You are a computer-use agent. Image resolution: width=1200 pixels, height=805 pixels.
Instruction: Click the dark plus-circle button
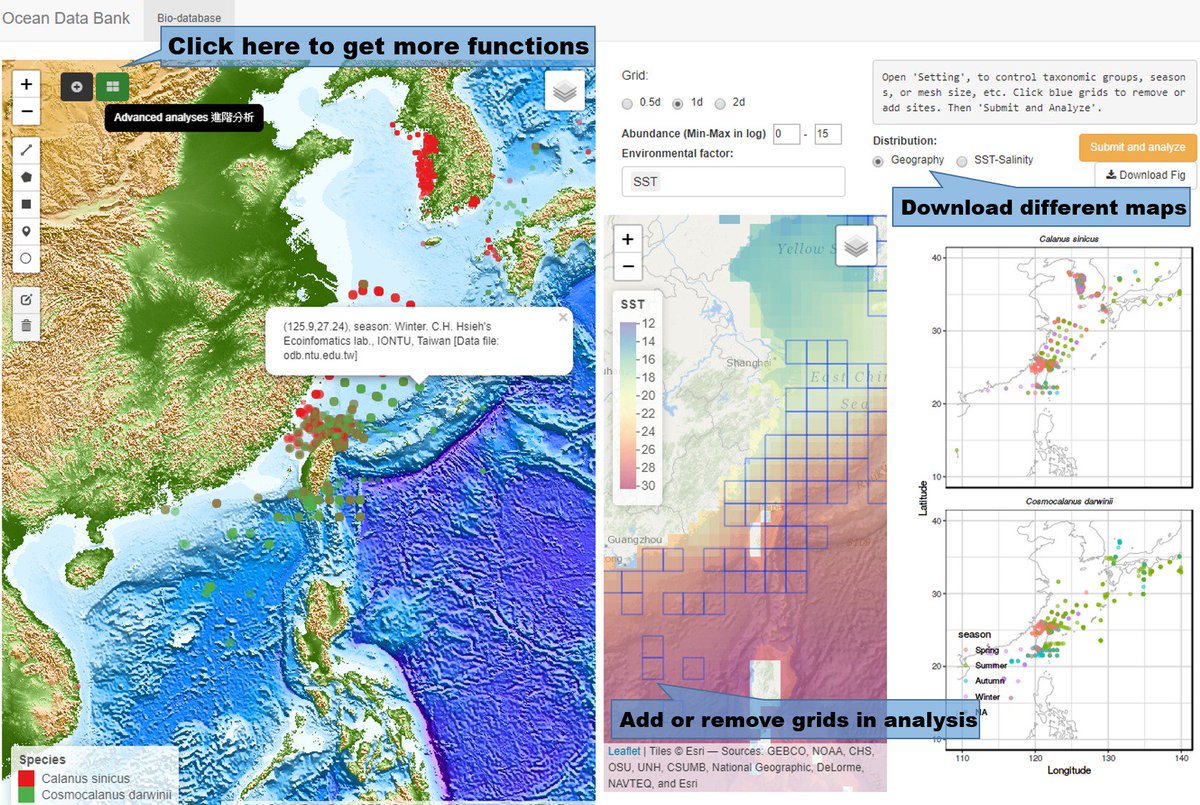pos(76,87)
